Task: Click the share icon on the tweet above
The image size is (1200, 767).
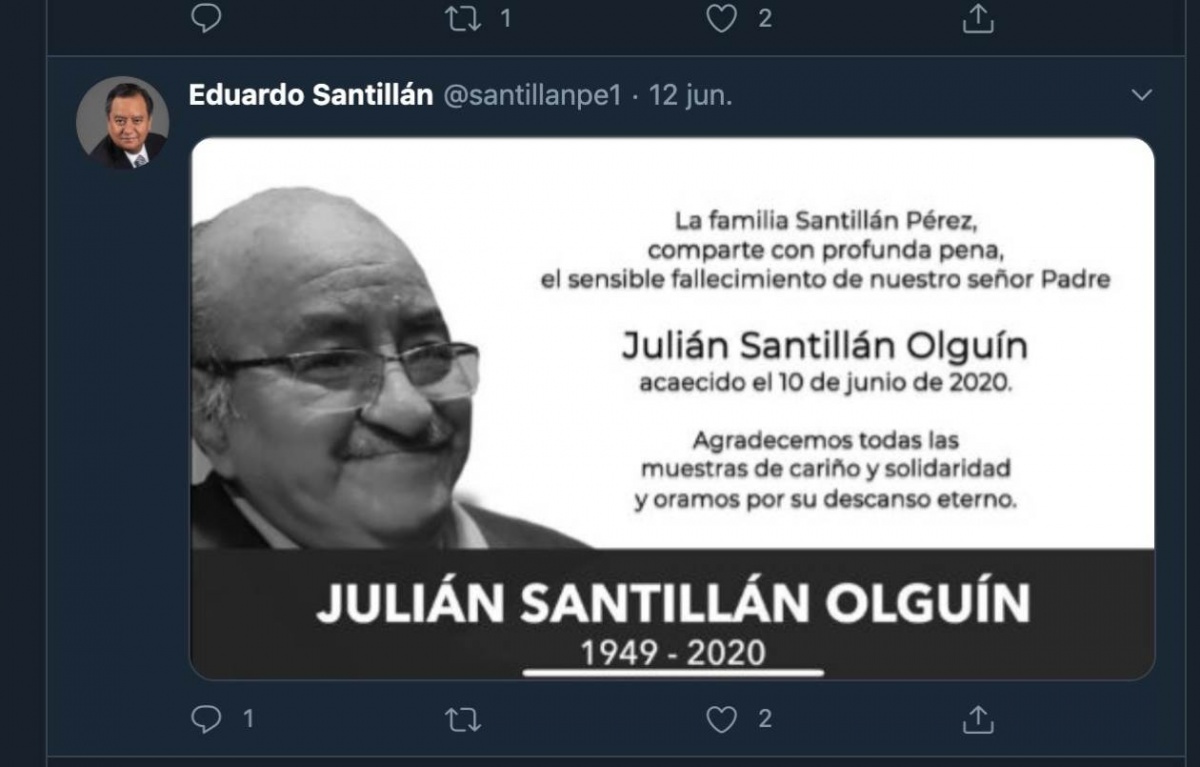Action: (x=978, y=17)
